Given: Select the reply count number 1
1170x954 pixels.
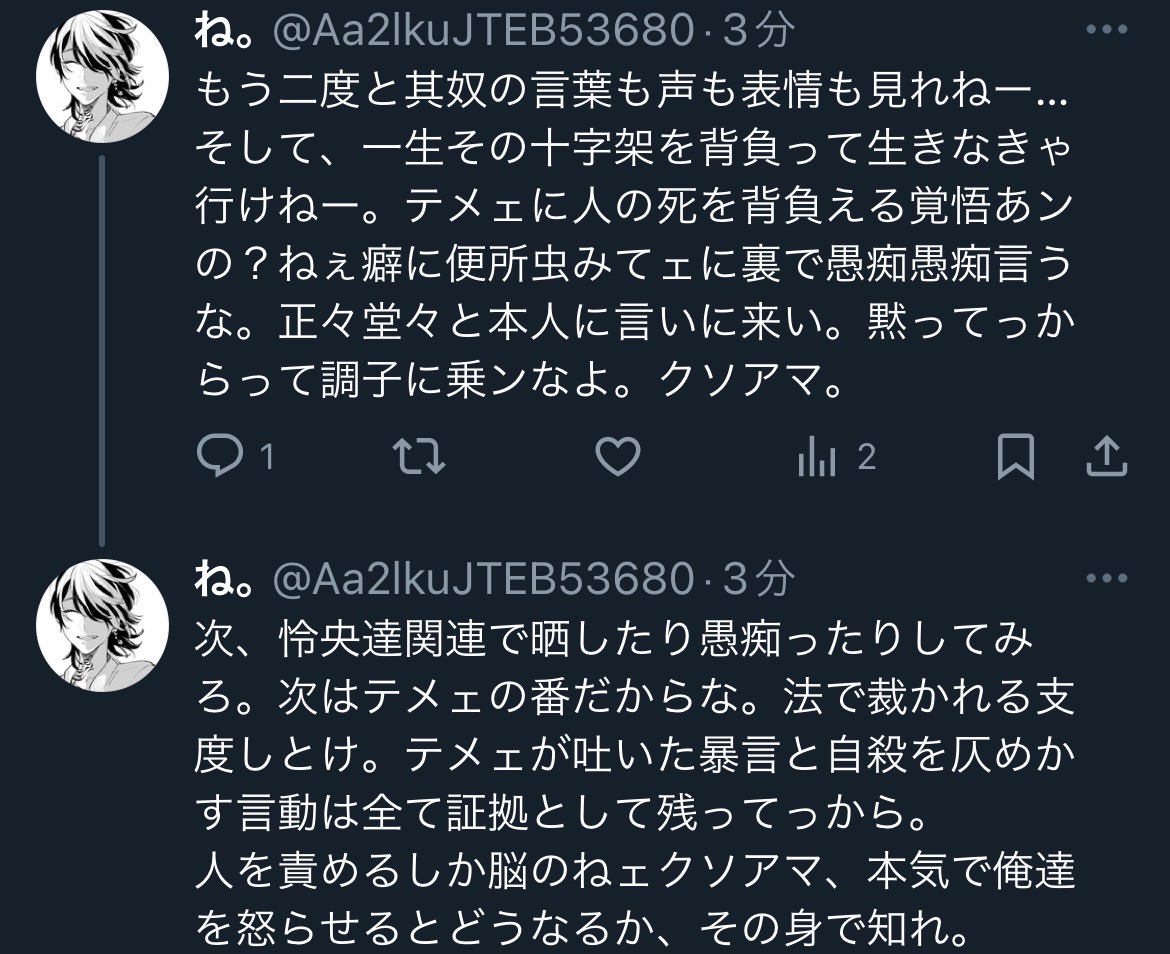Looking at the screenshot, I should pos(267,456).
